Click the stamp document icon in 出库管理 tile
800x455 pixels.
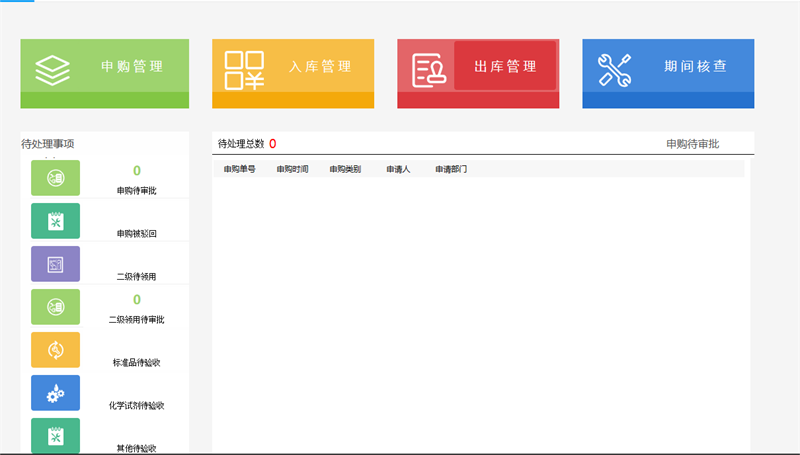click(430, 70)
